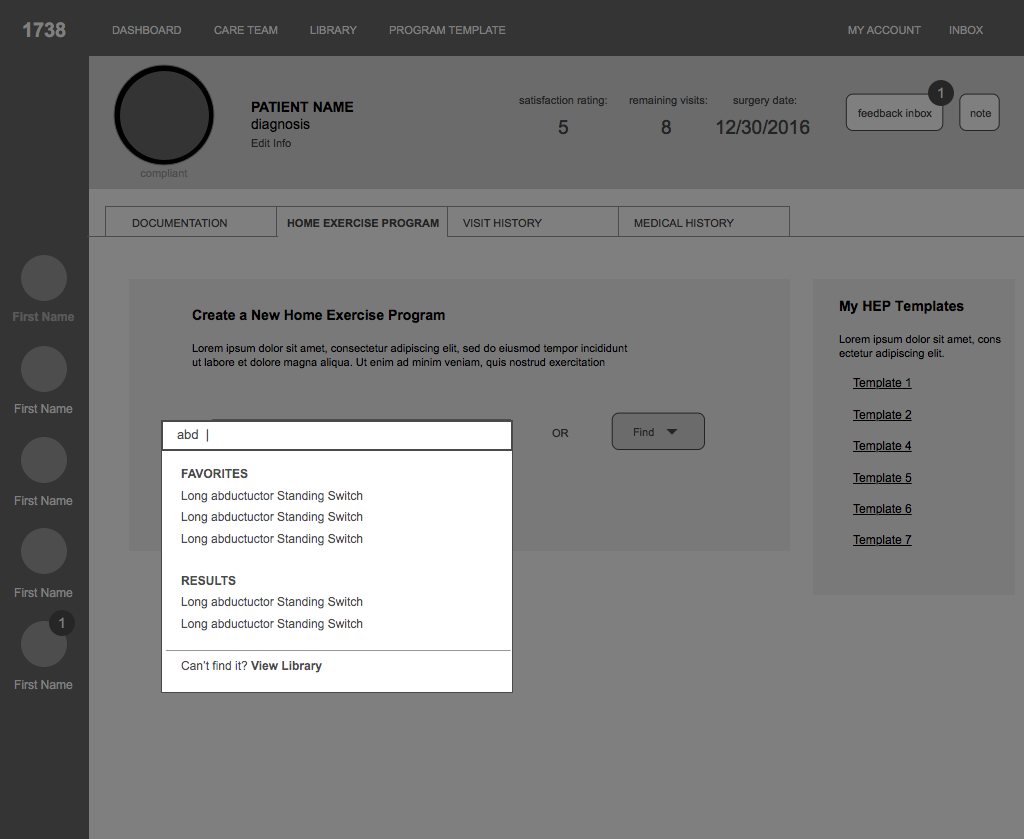Click the patient profile photo circle
The height and width of the screenshot is (839, 1024).
point(164,115)
